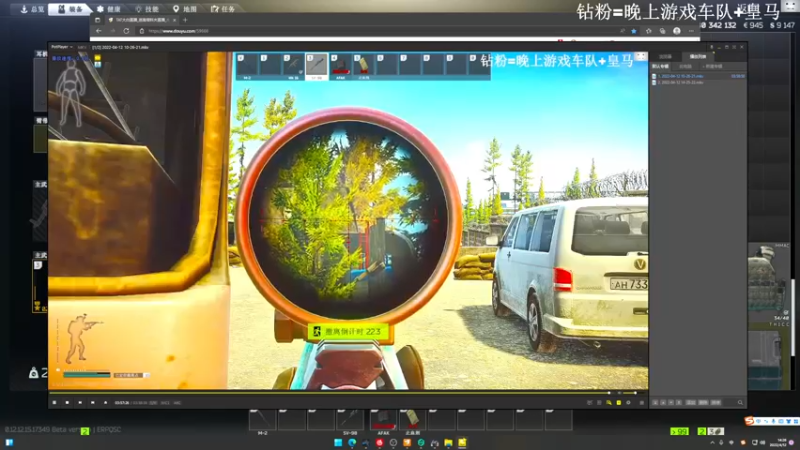Viewport: 800px width, 450px height.
Task: Click PotPlayer previous track button
Action: pos(80,403)
